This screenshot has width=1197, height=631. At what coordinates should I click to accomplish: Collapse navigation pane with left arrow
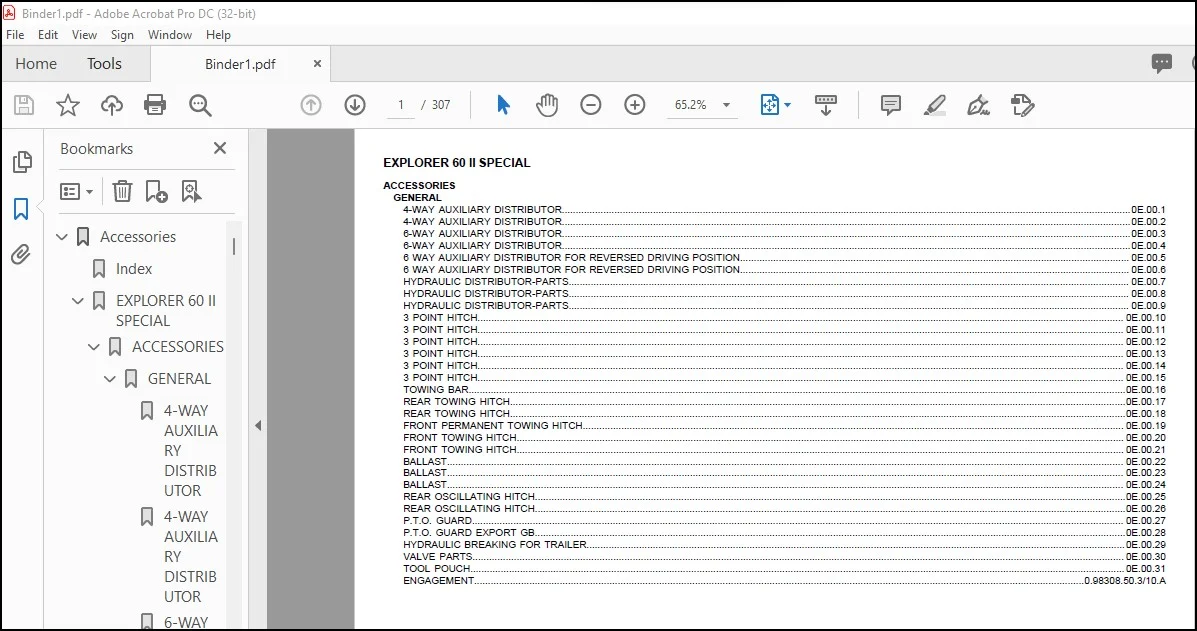tap(258, 426)
